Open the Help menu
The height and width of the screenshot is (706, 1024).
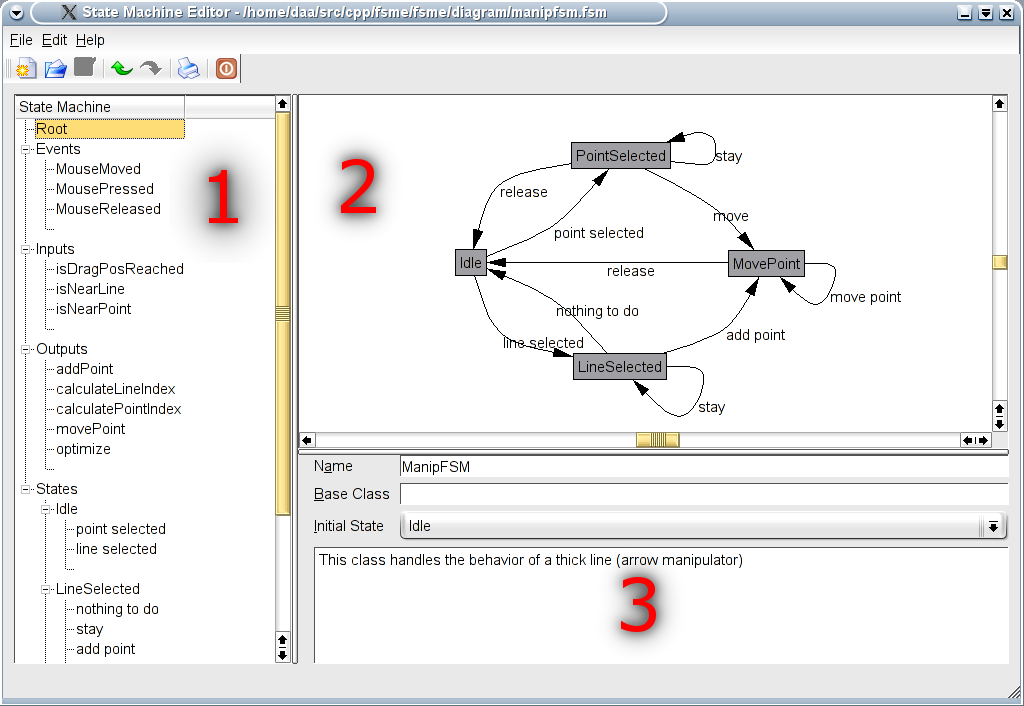(x=90, y=40)
